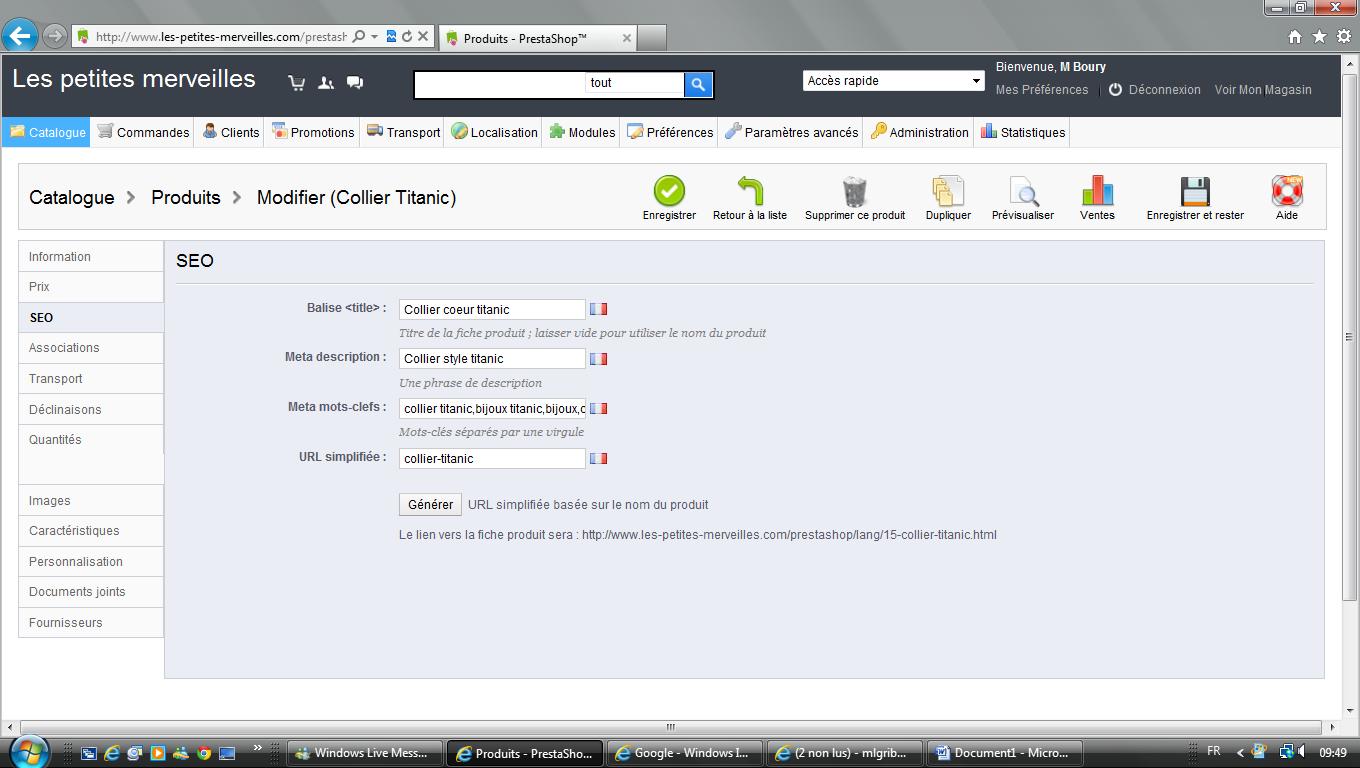Open the Localisation menu tab
1360x768 pixels.
pyautogui.click(x=494, y=132)
